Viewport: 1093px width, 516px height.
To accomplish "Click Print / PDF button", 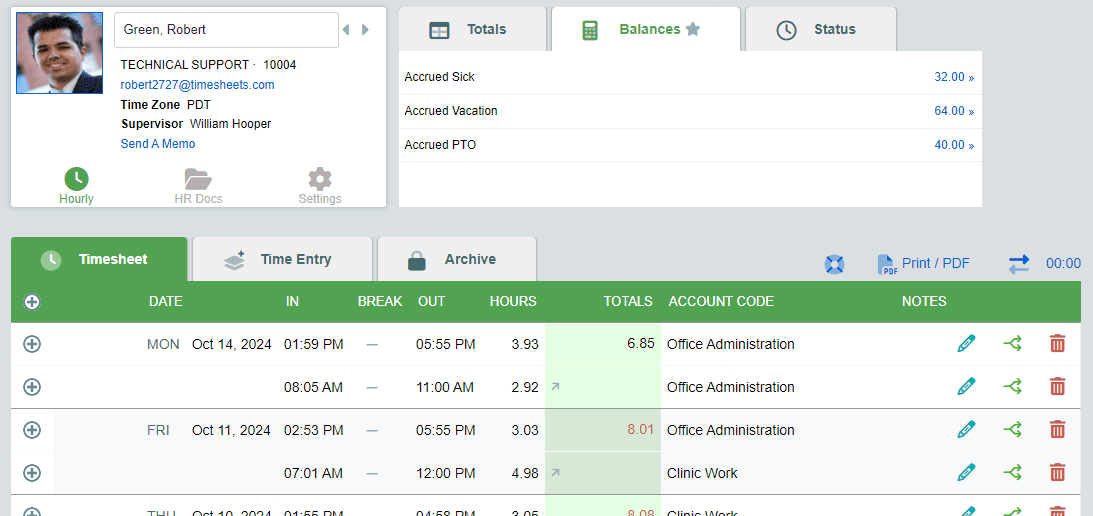I will (x=923, y=264).
